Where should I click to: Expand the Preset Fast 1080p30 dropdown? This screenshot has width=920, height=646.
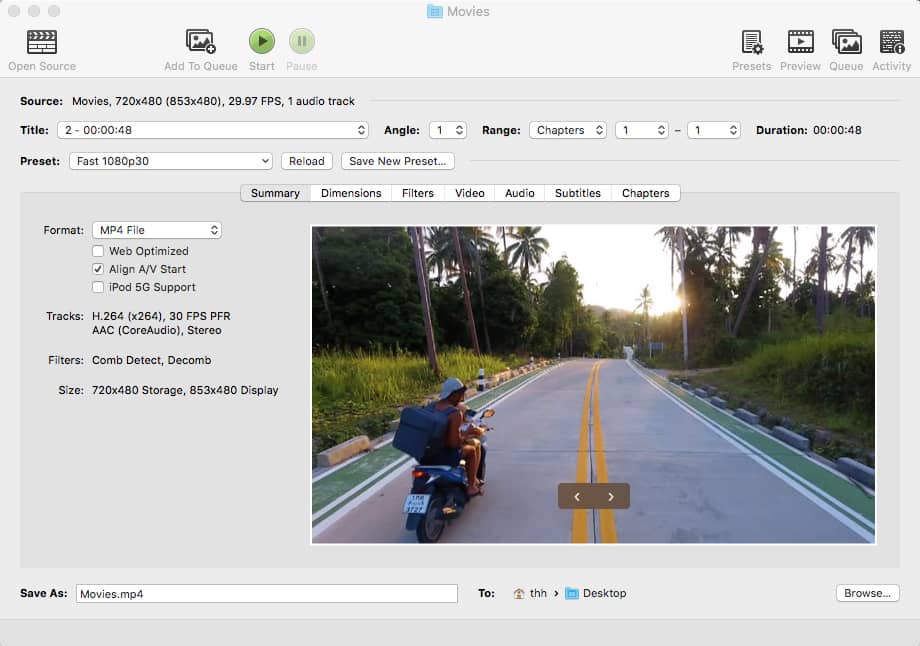[171, 161]
